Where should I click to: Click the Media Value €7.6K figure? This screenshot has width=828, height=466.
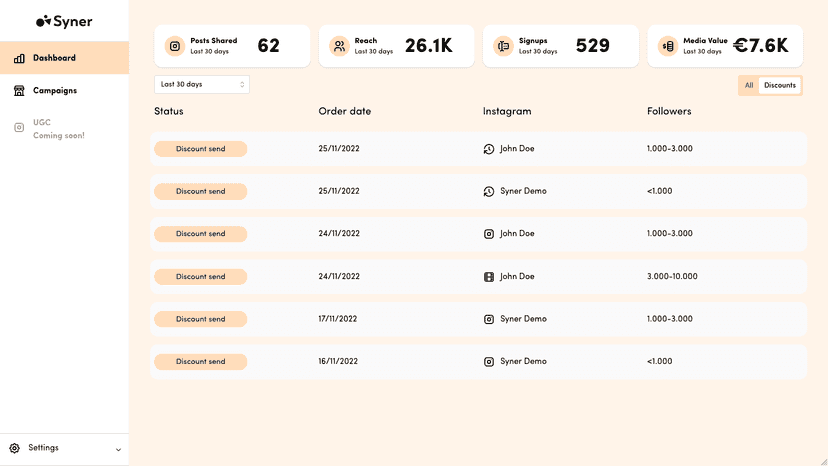coord(761,46)
